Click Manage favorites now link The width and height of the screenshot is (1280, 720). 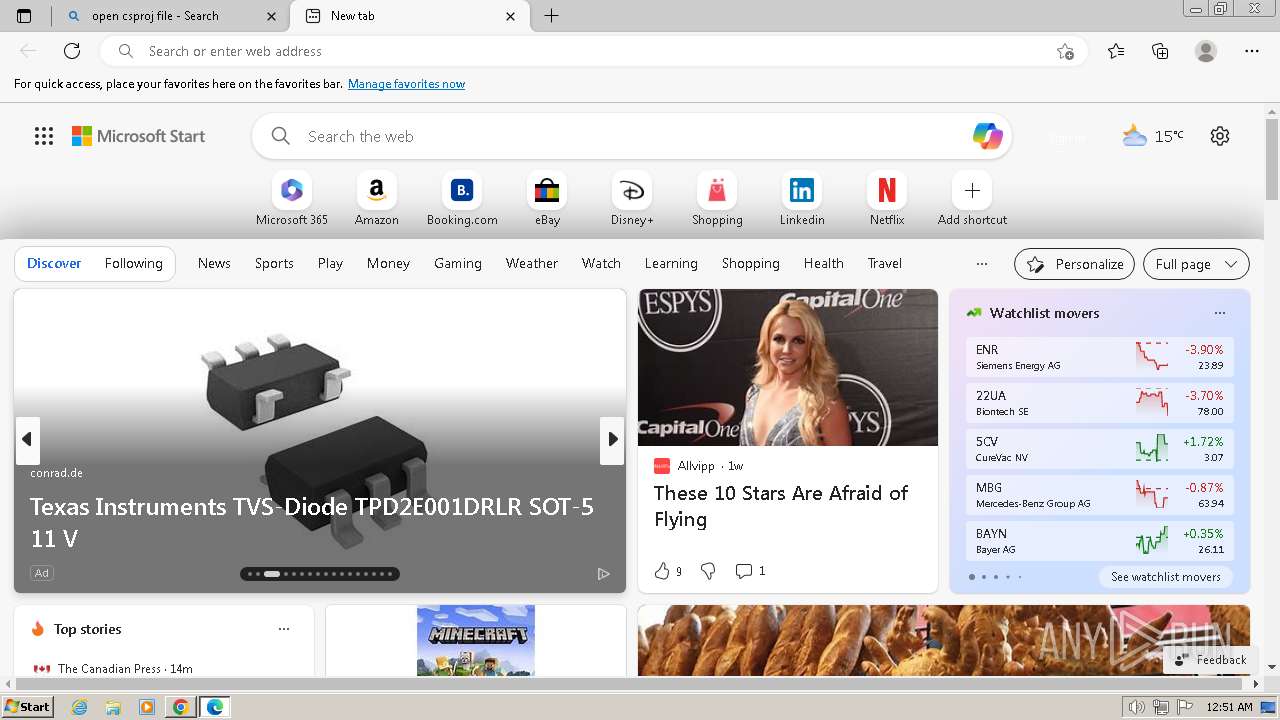[x=406, y=84]
